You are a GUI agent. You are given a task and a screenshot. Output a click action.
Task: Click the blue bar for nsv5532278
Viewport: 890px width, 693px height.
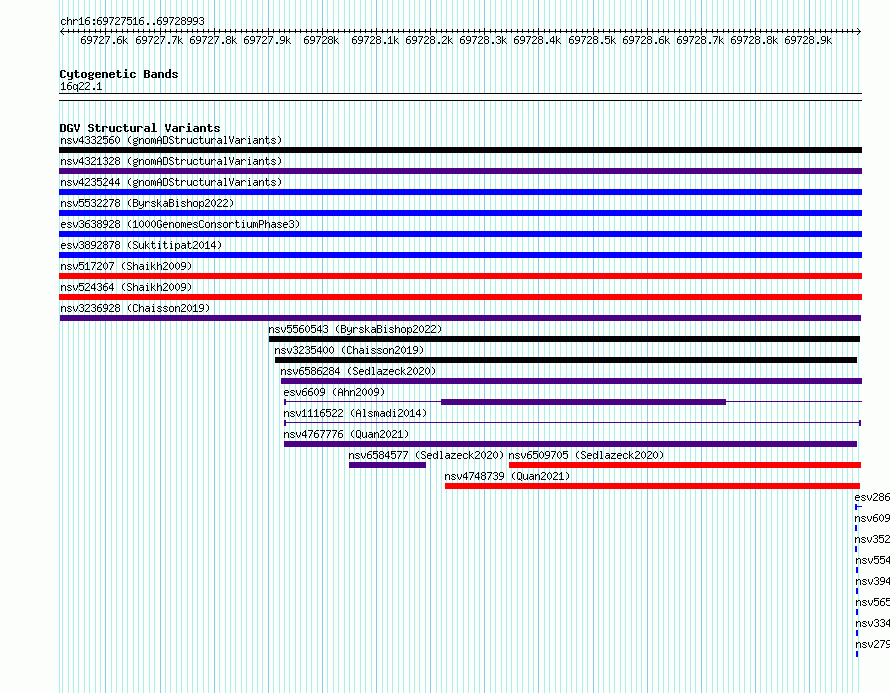460,213
